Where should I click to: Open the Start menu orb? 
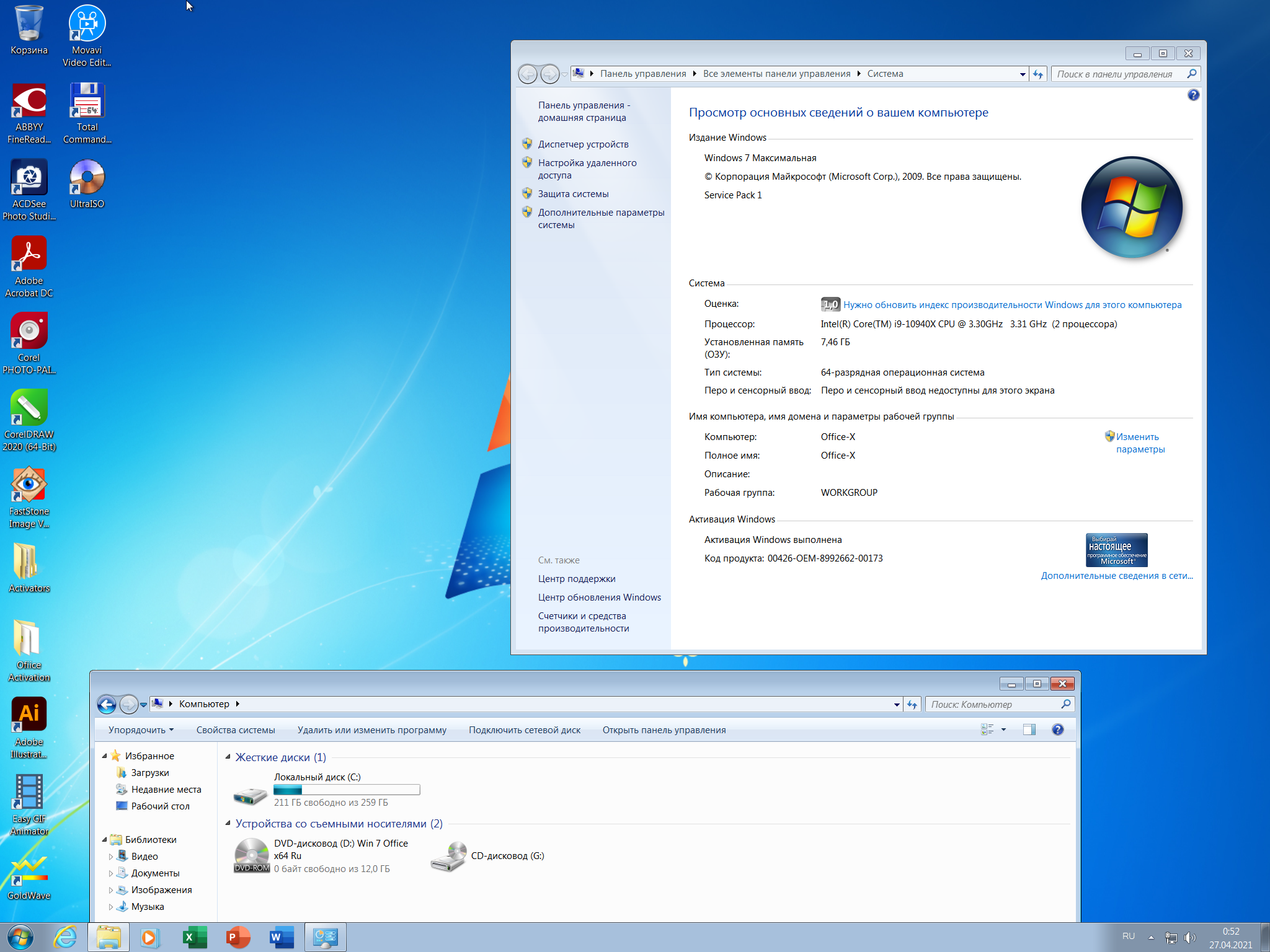click(x=20, y=937)
